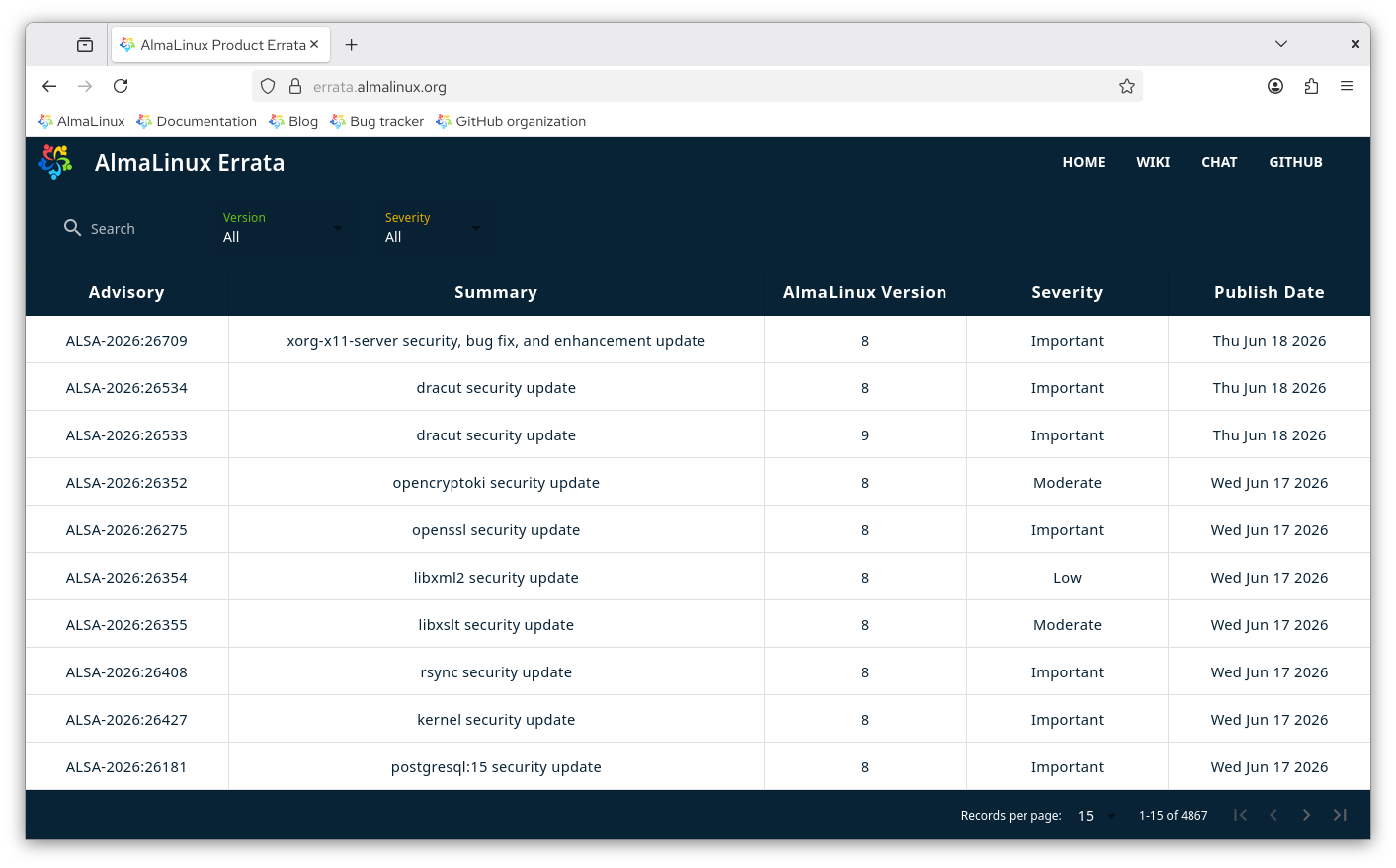Open the Severity filter dropdown
Screen dimensions: 1396x868
click(x=435, y=228)
